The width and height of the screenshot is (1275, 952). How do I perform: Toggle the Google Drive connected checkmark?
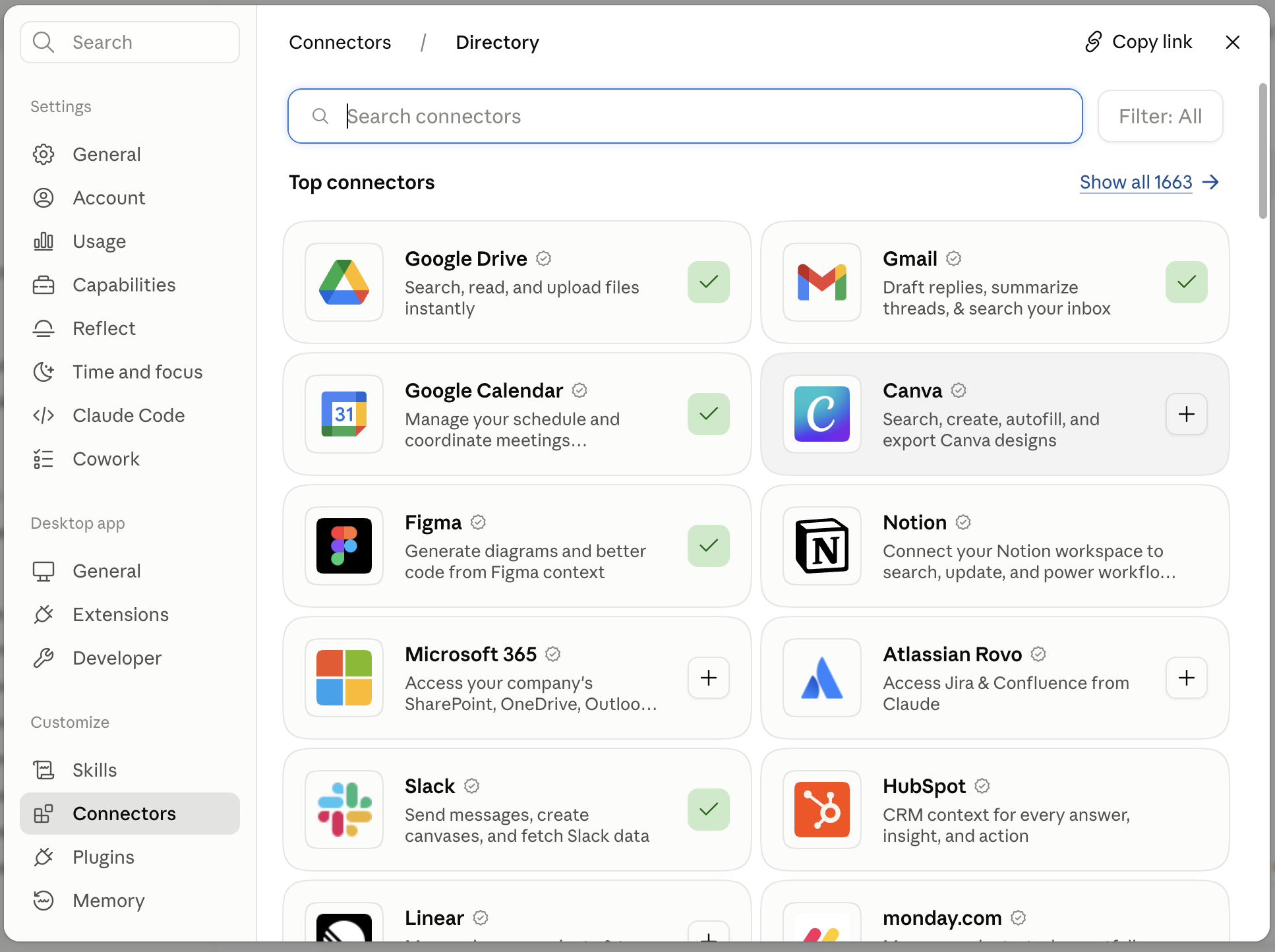(709, 282)
